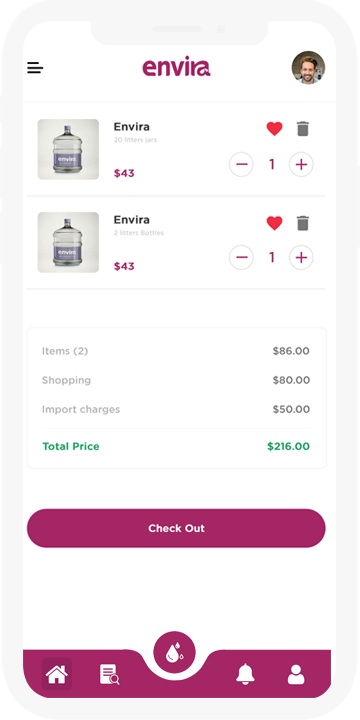Click the envira logo

coord(176,68)
